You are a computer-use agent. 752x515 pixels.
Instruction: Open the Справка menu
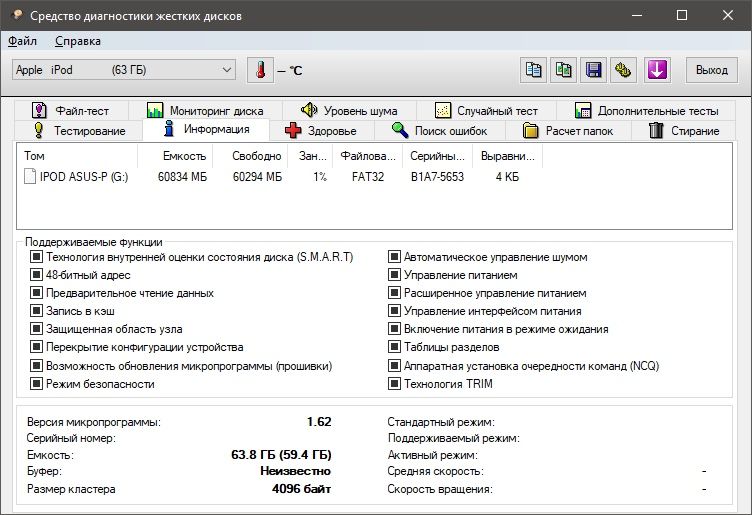[x=78, y=41]
